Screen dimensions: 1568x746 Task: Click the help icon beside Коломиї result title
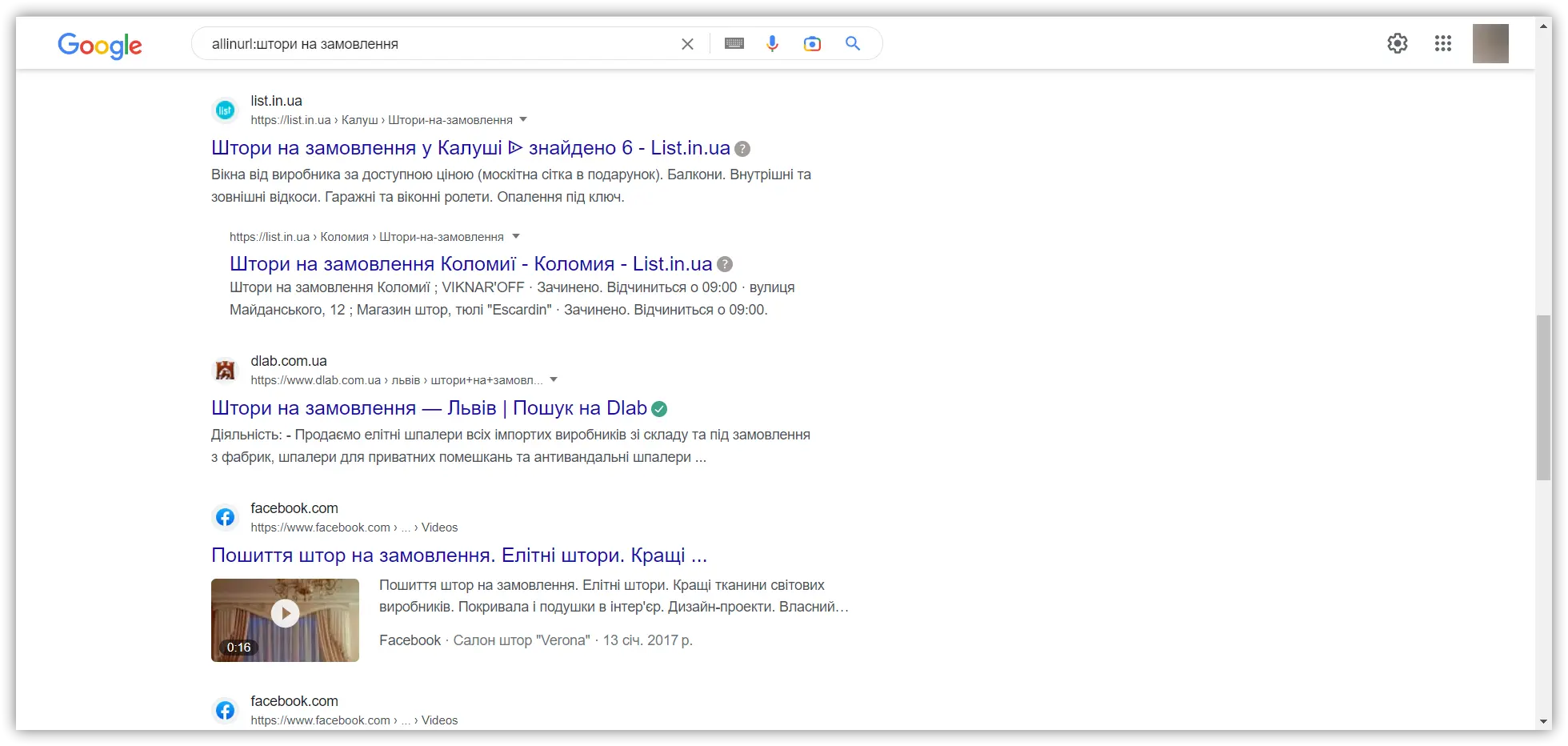pyautogui.click(x=725, y=264)
